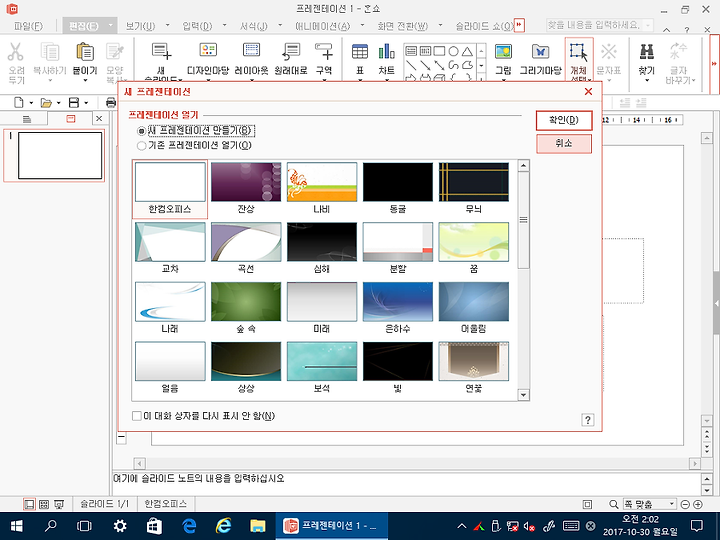Click the print icon in quick toolbar
The height and width of the screenshot is (540, 720).
(111, 102)
